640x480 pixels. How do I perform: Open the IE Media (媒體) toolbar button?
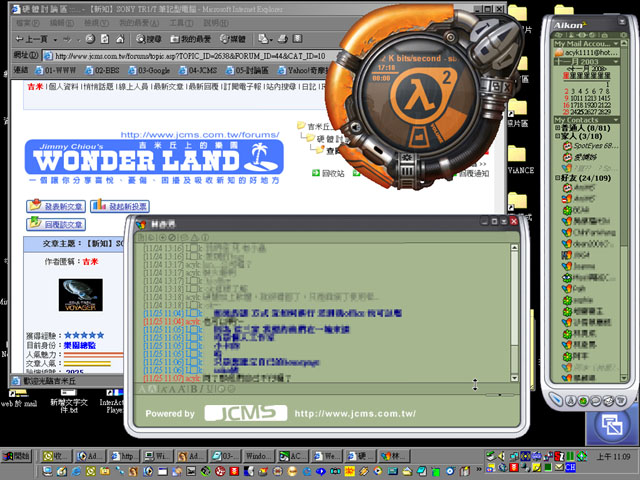(233, 39)
